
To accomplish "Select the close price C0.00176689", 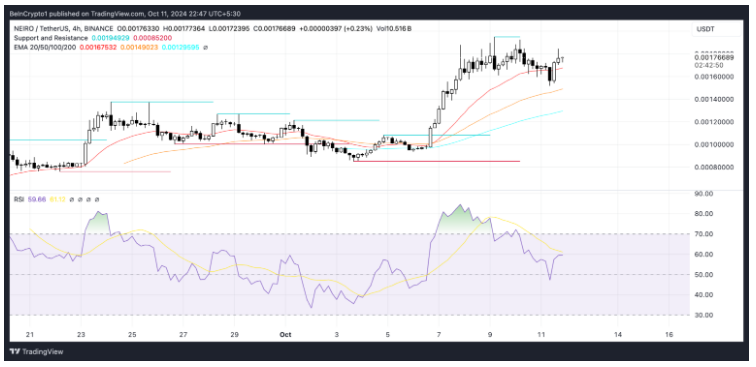I will (x=275, y=29).
